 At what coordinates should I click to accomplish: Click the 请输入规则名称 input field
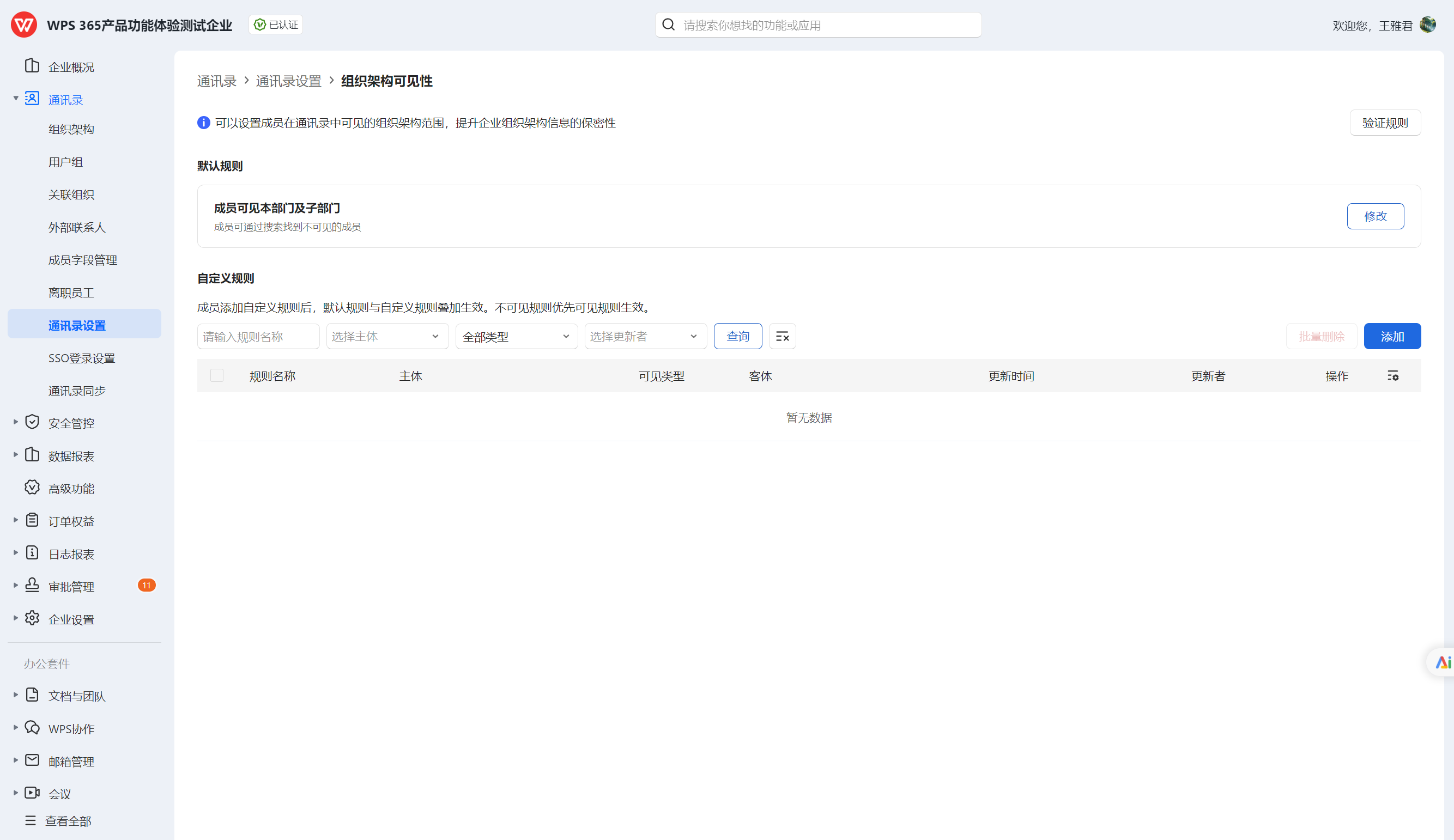(258, 336)
